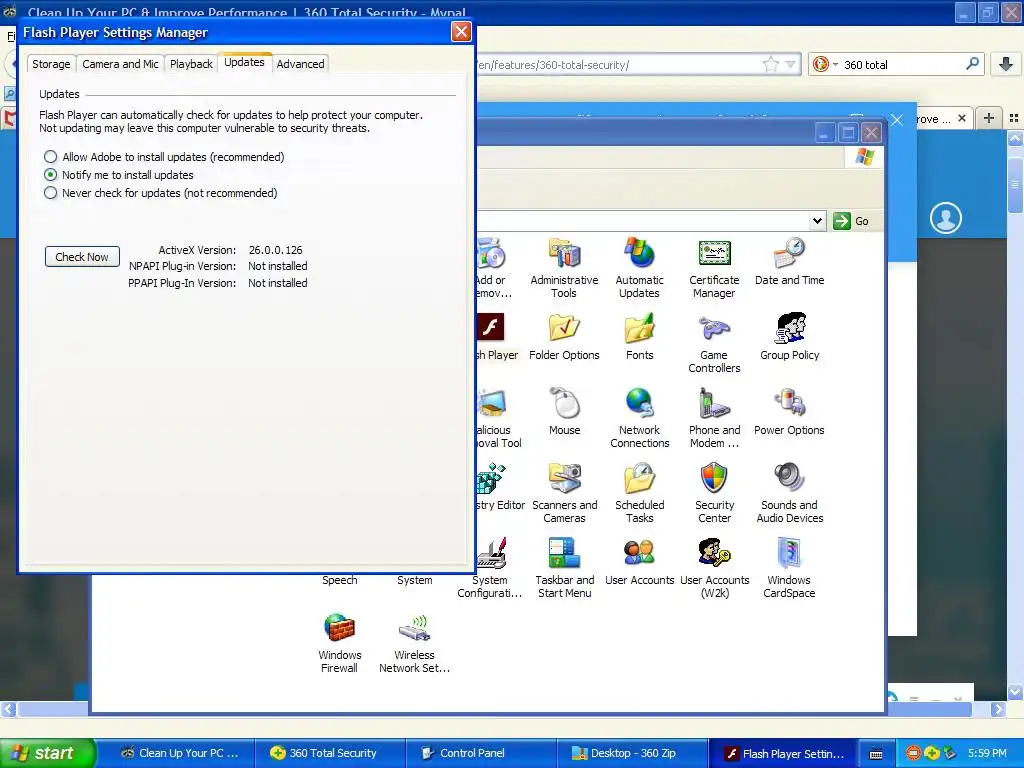Select Notify me to install updates
This screenshot has width=1024, height=768.
[x=119, y=175]
